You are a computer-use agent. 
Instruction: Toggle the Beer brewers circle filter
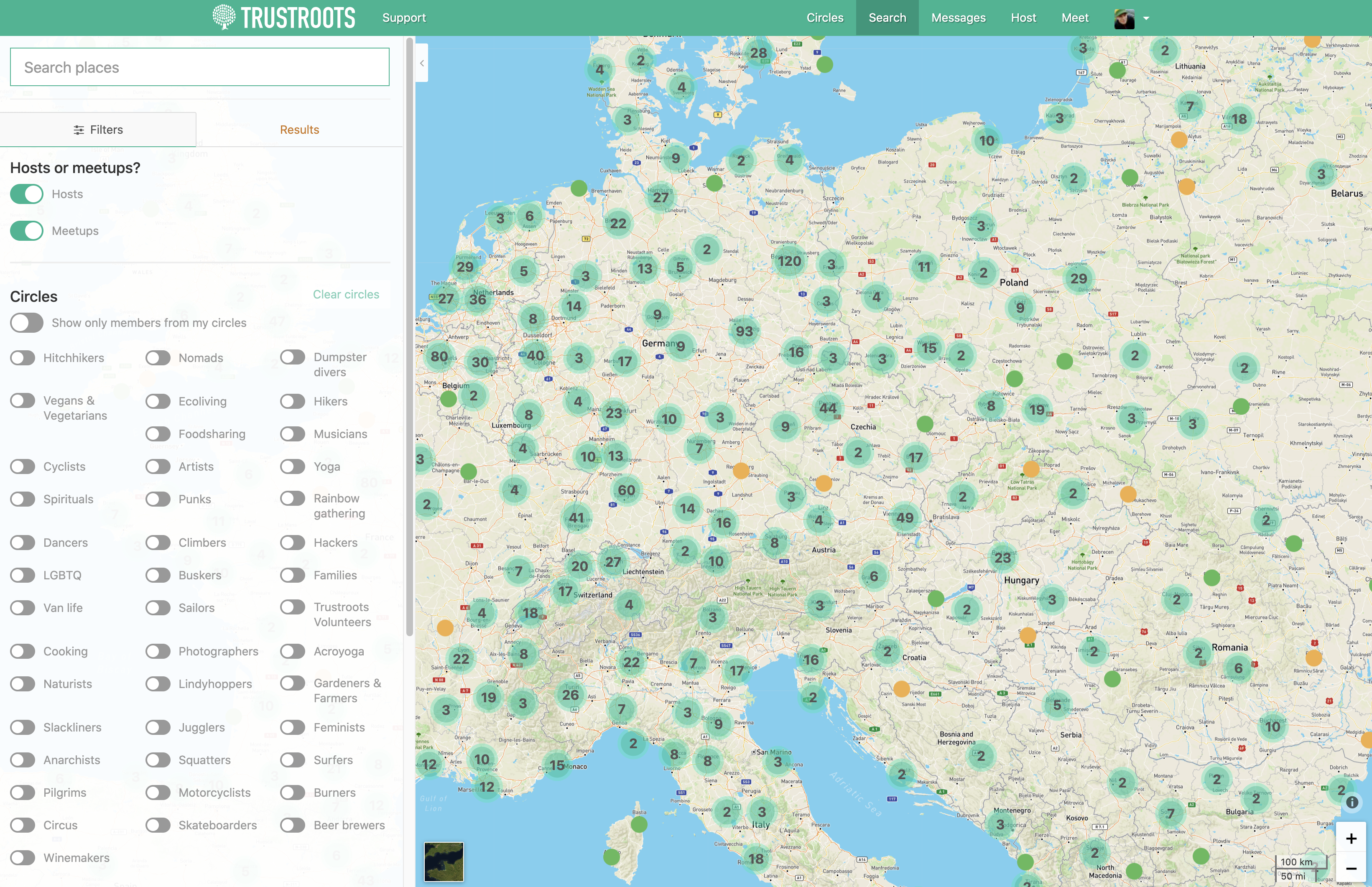293,826
